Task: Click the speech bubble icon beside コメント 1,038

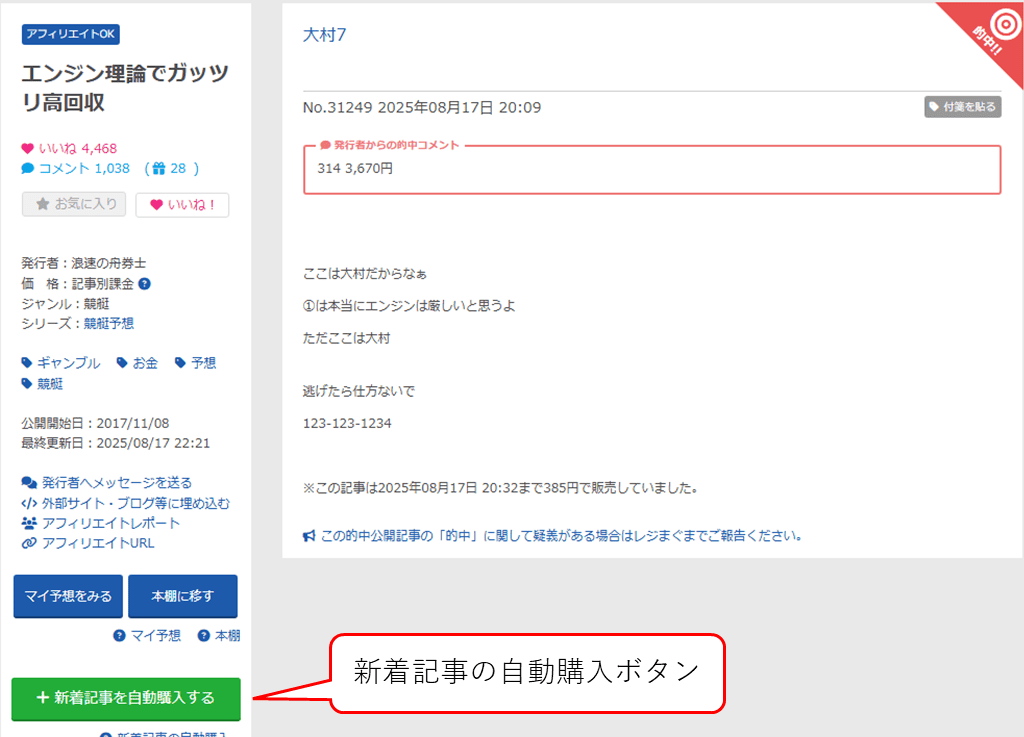Action: (27, 168)
